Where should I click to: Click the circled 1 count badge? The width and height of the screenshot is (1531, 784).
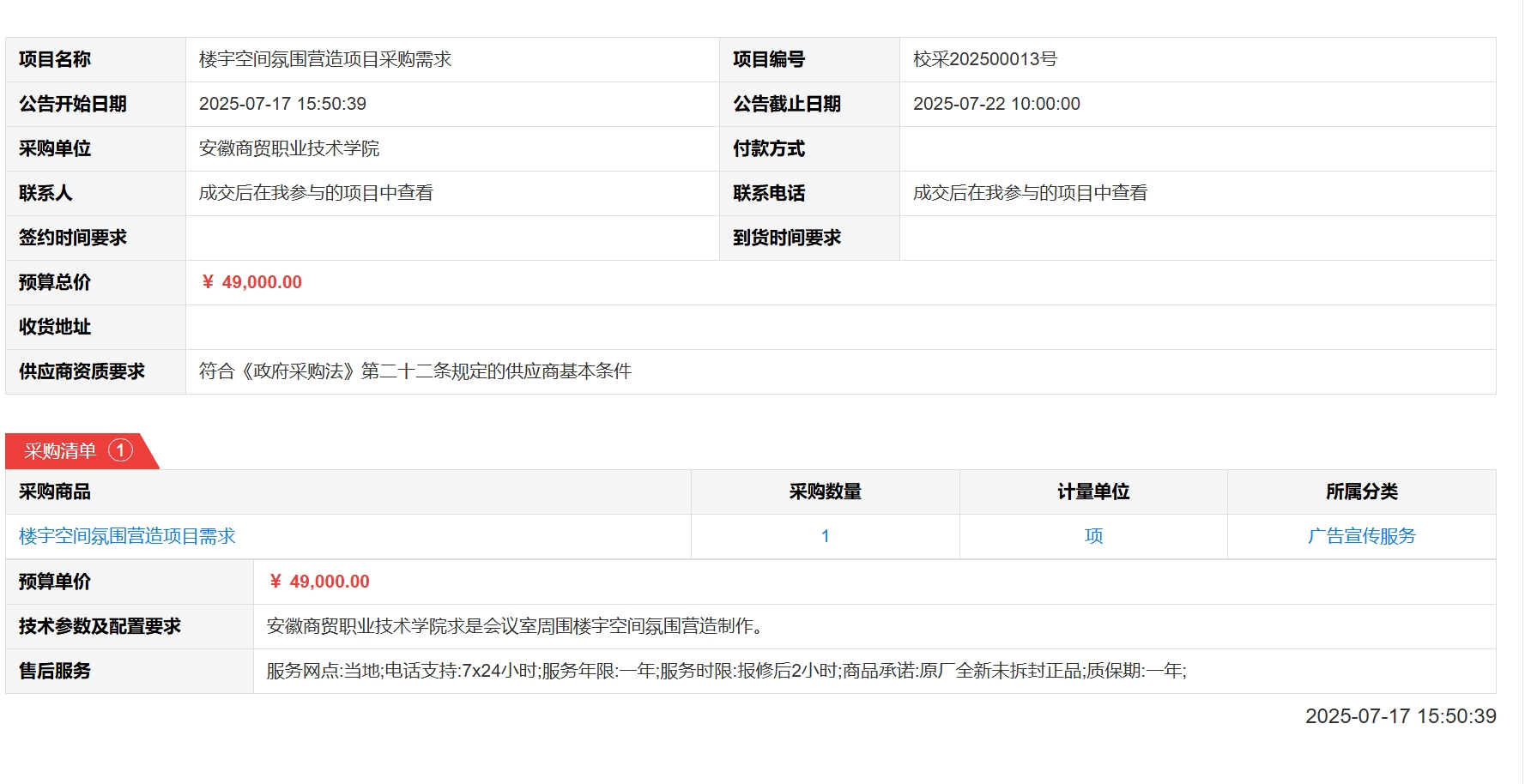(120, 450)
